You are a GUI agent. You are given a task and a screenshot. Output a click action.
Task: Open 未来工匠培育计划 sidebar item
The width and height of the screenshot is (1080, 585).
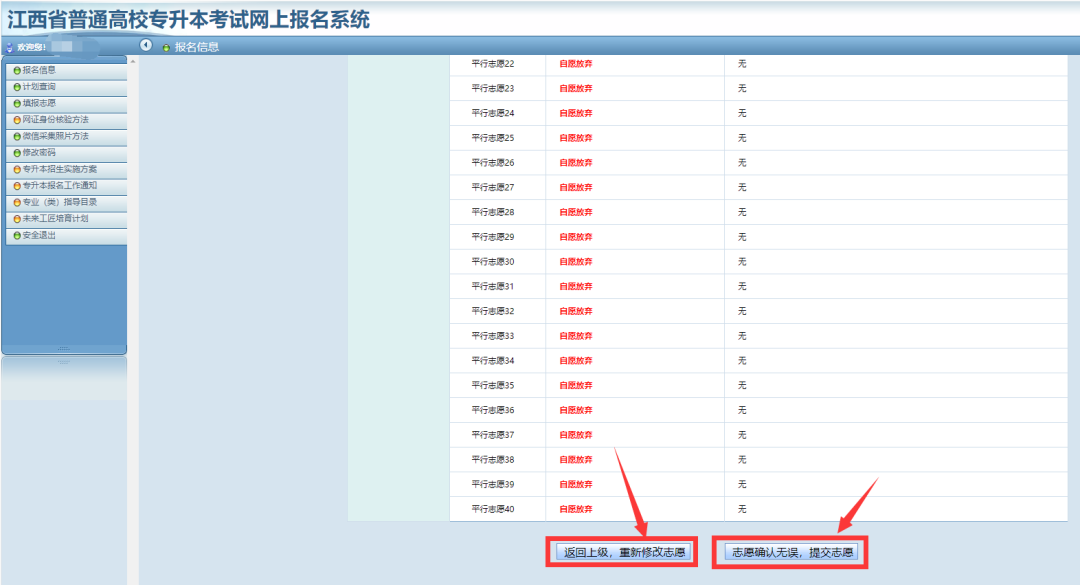66,219
